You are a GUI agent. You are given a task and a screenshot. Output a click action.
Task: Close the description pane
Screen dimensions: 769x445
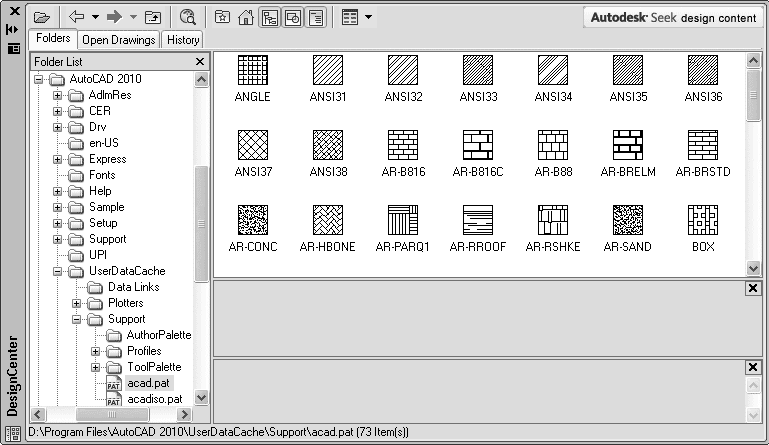point(753,367)
